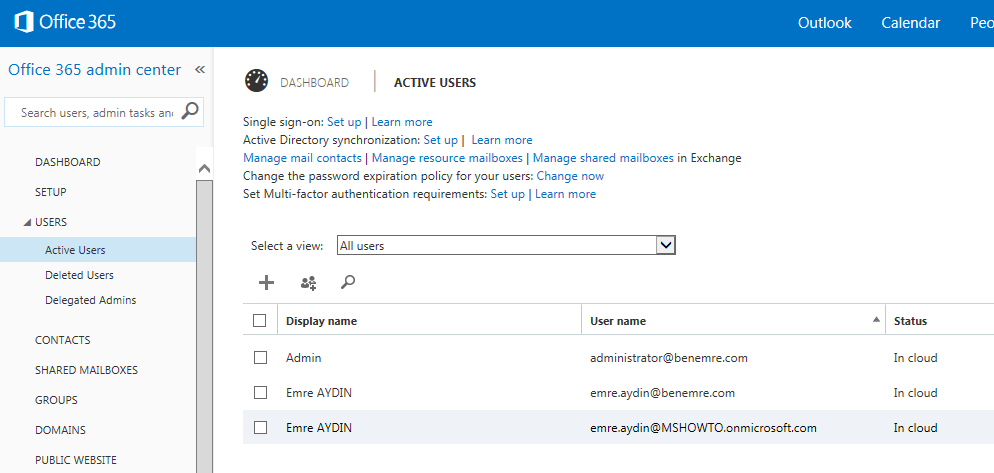Open Calendar from top navigation
The width and height of the screenshot is (994, 473).
coord(910,23)
